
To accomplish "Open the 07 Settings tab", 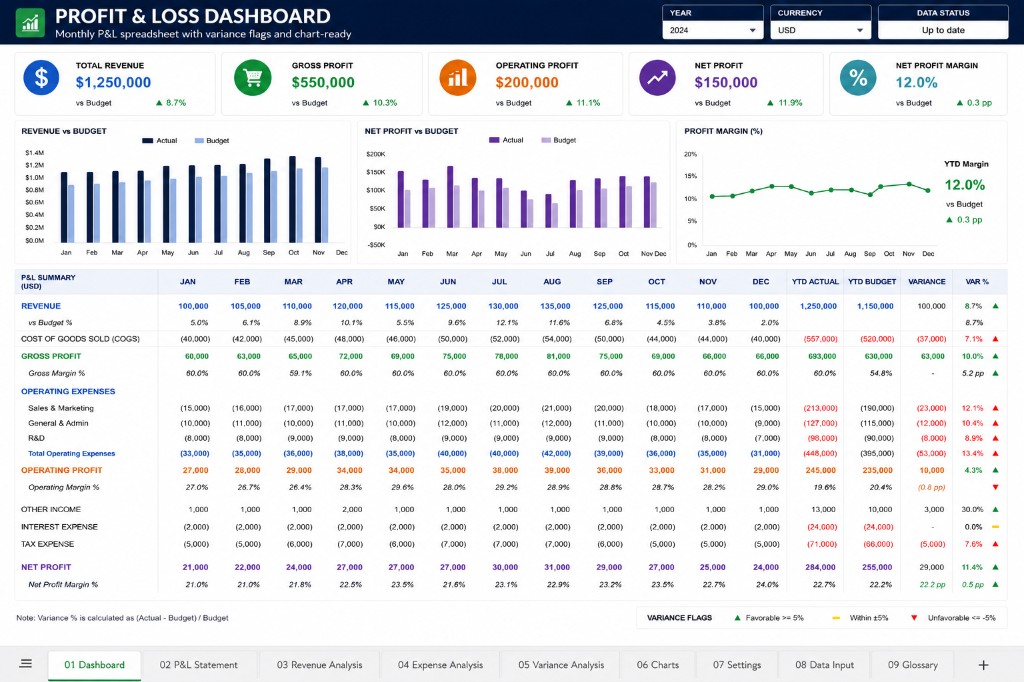I will click(x=737, y=665).
